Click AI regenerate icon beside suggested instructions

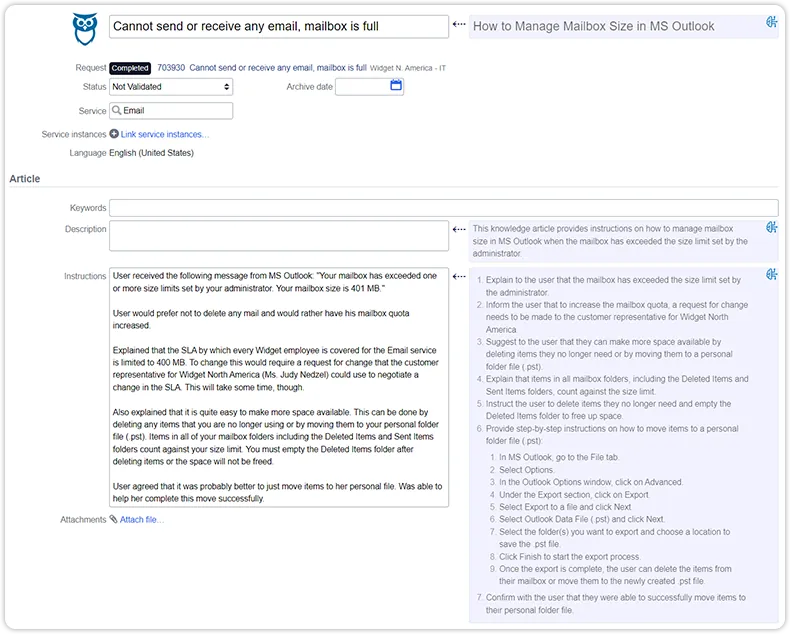coord(771,274)
